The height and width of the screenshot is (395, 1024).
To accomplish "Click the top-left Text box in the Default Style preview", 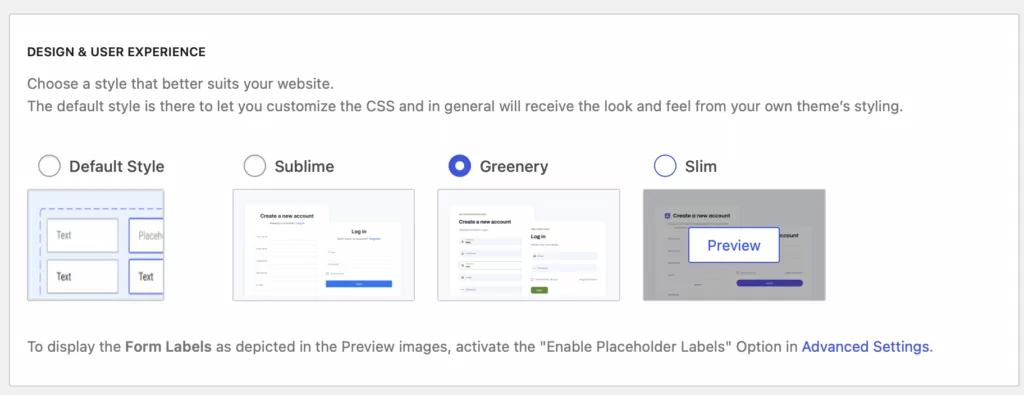I will point(82,235).
